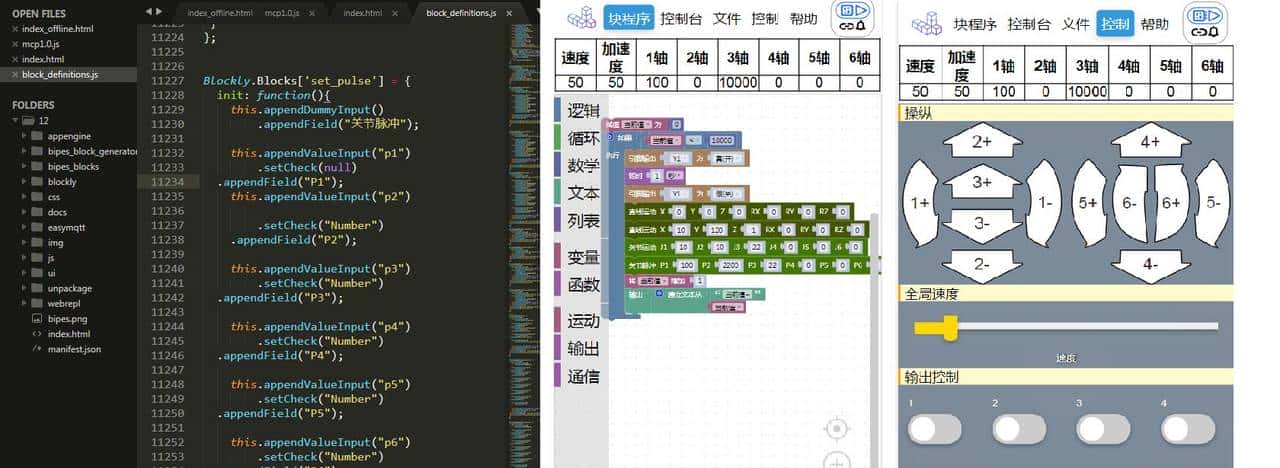1280x468 pixels.
Task: Close mcp1.0.js in Open Files list
Action: coord(14,44)
